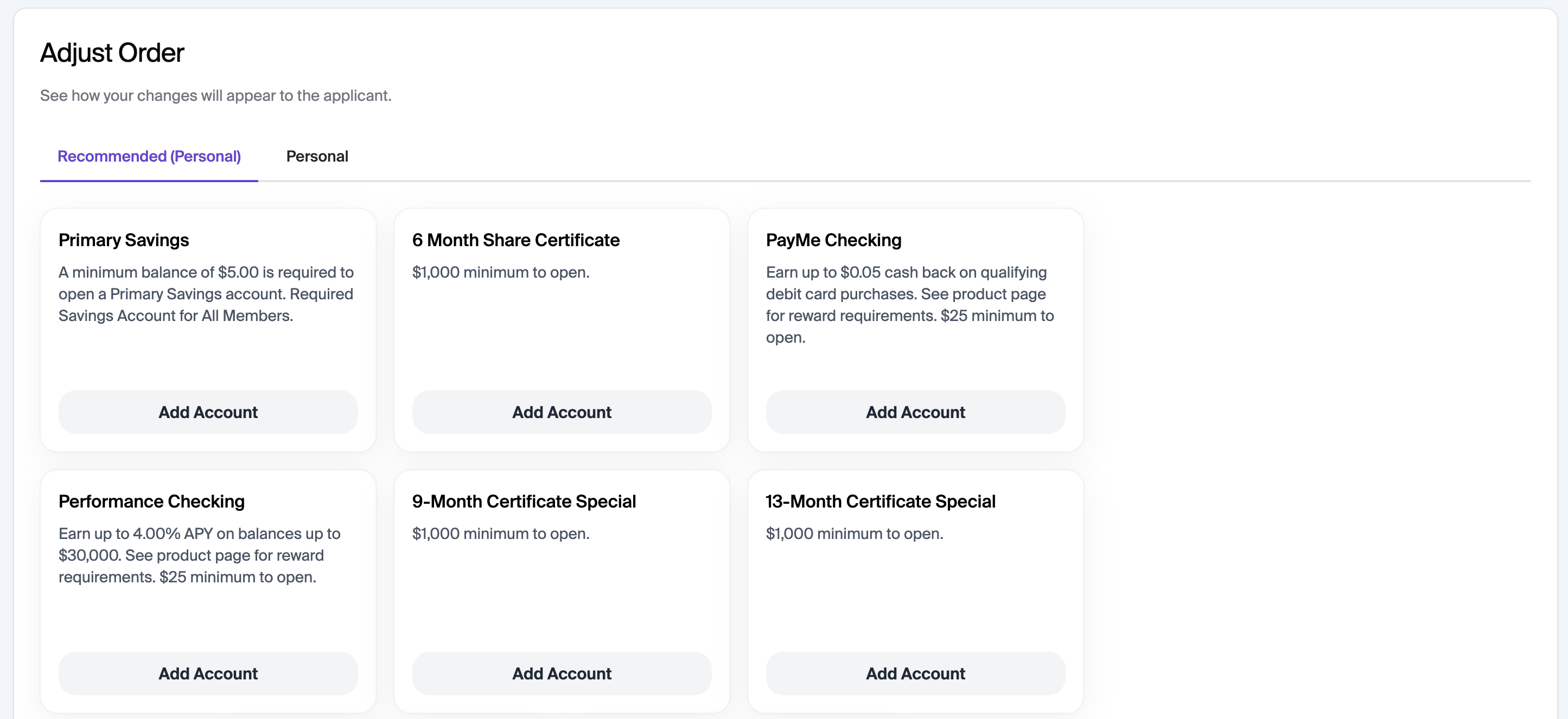This screenshot has height=719, width=1568.
Task: Add Account for 9-Month Certificate Special
Action: tap(561, 673)
